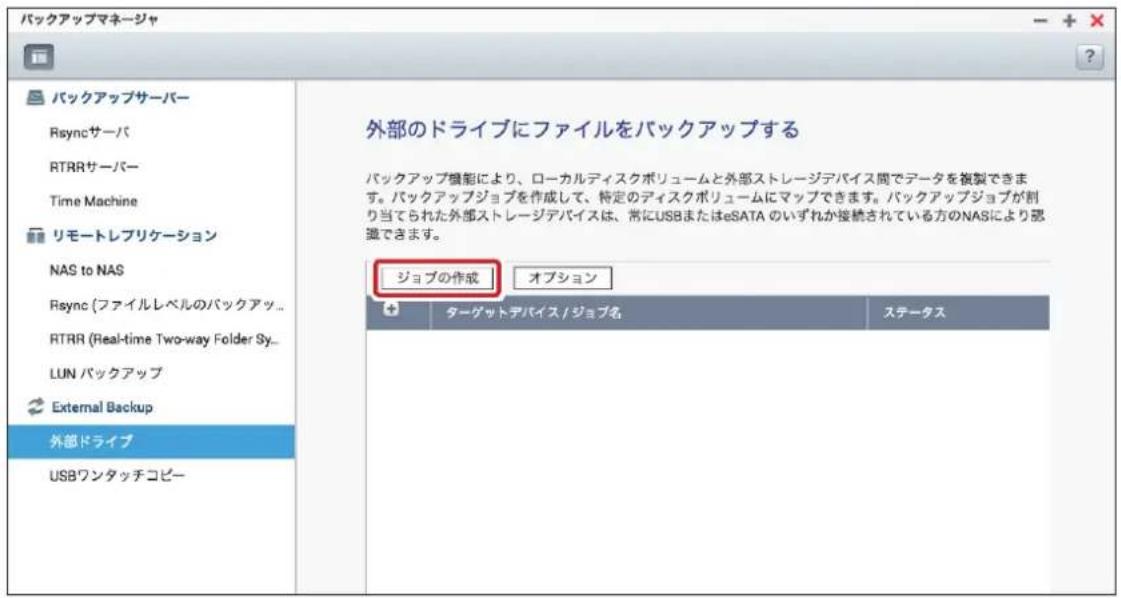This screenshot has height=598, width=1121.
Task: Click the リモートレプリケーション section icon
Action: click(x=33, y=236)
